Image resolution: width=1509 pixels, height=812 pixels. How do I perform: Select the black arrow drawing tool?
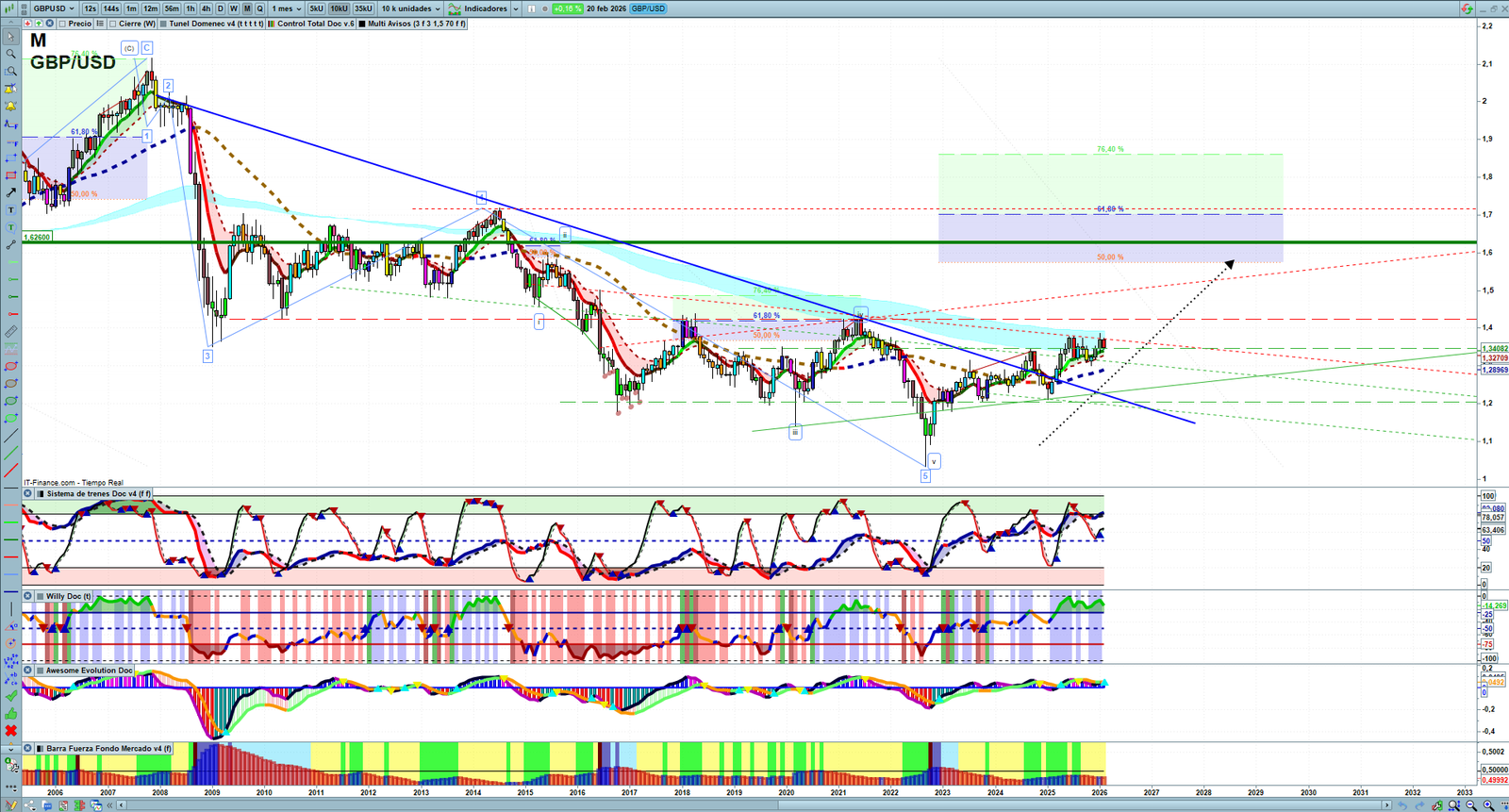click(11, 192)
